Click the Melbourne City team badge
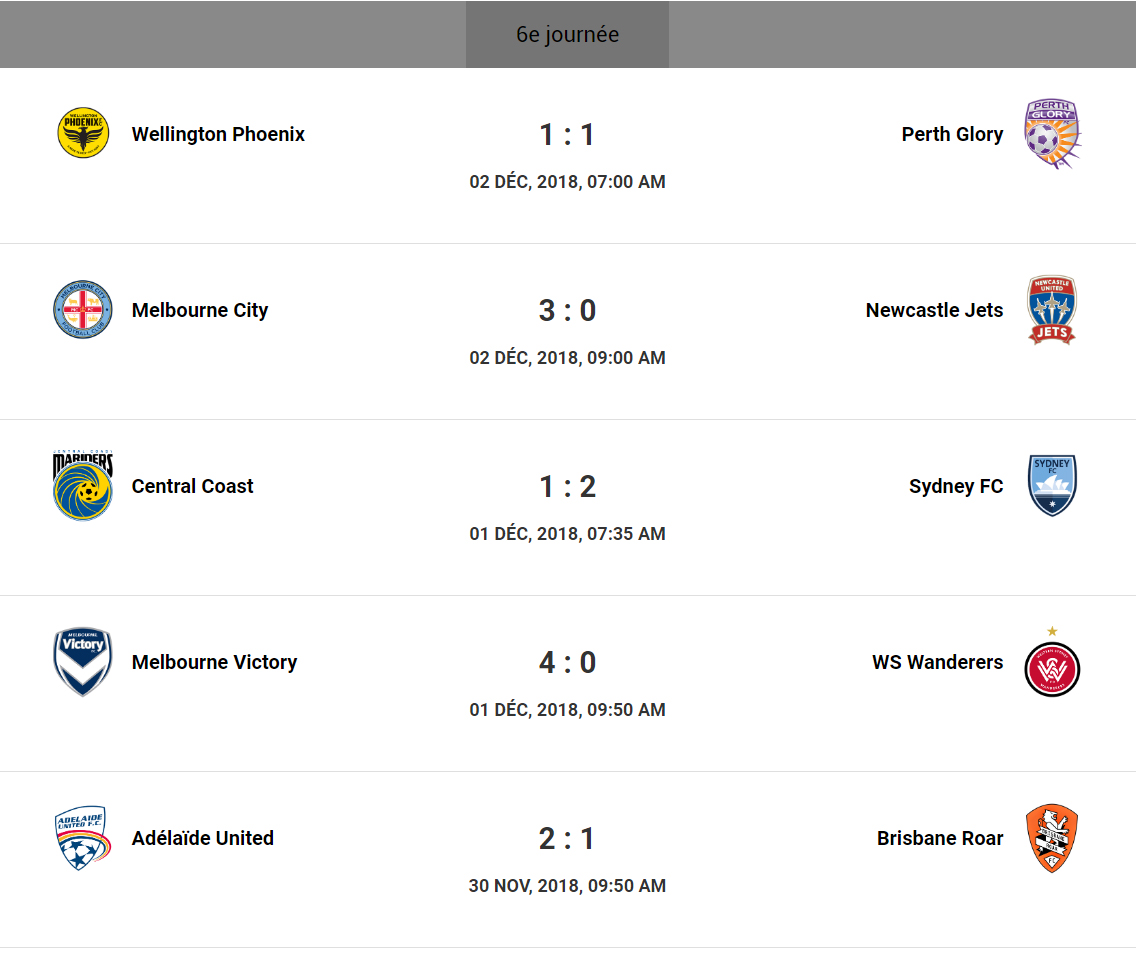 [83, 310]
